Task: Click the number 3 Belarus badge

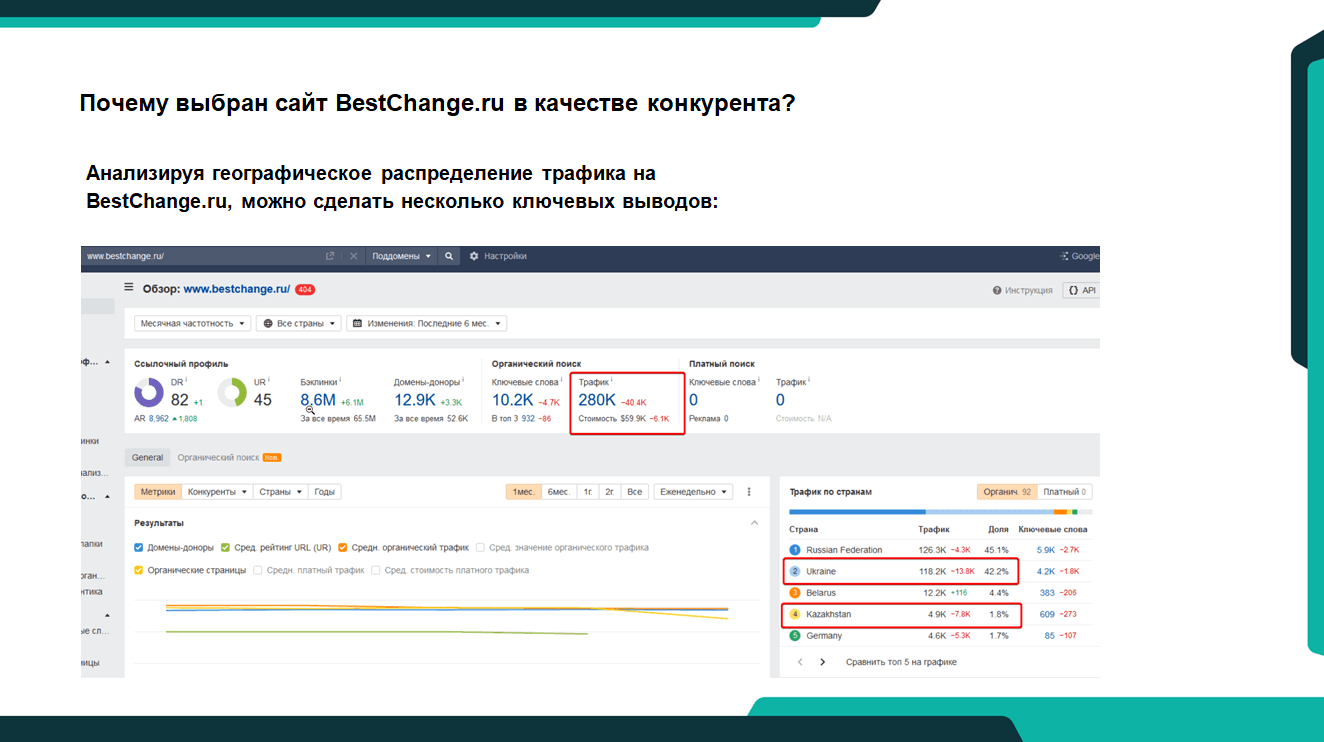Action: tap(795, 593)
